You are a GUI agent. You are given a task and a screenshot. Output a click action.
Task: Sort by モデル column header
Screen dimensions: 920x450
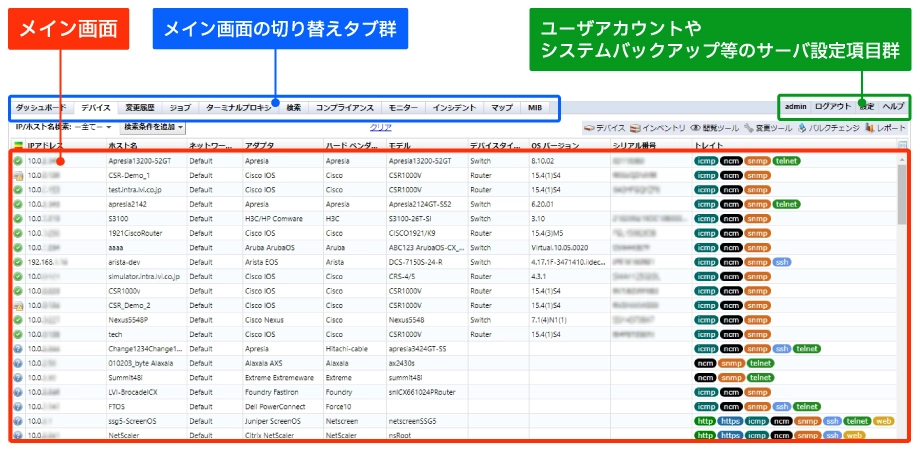pos(427,146)
